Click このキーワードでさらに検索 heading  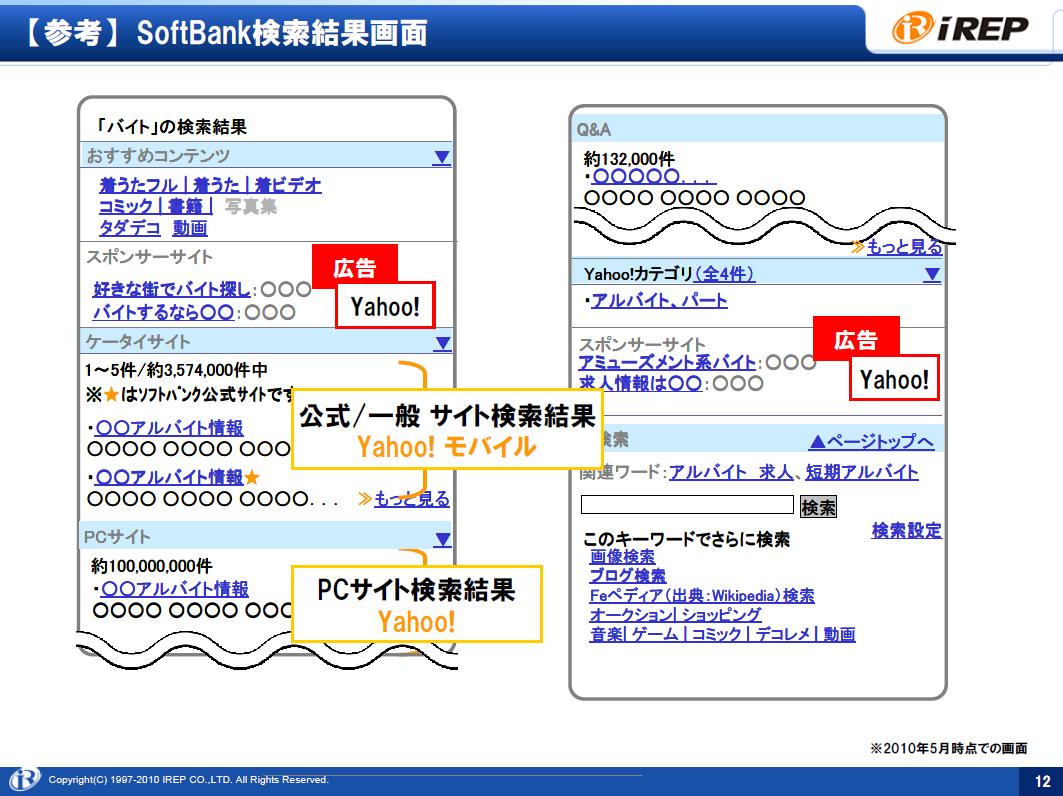coord(686,540)
